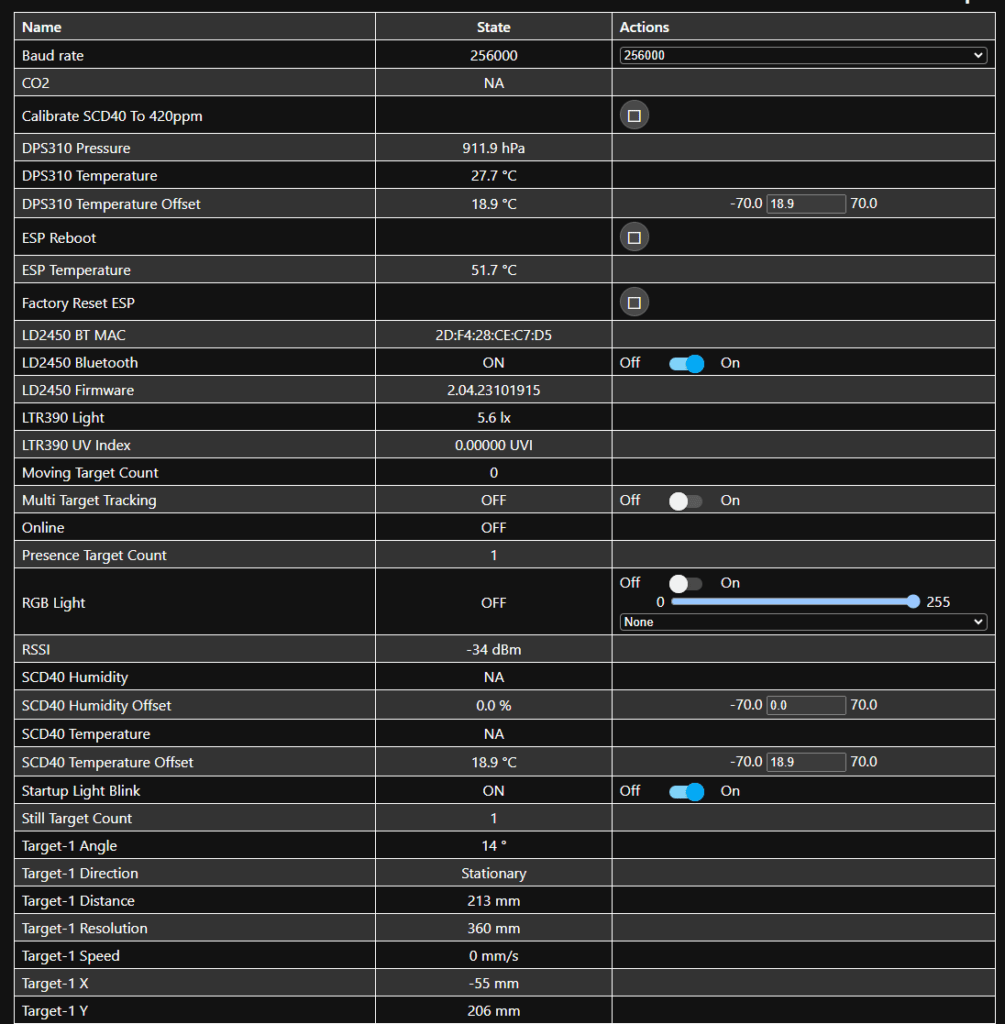Screen dimensions: 1005x1024
Task: Click the SCD40 Humidity Offset input field
Action: point(806,705)
